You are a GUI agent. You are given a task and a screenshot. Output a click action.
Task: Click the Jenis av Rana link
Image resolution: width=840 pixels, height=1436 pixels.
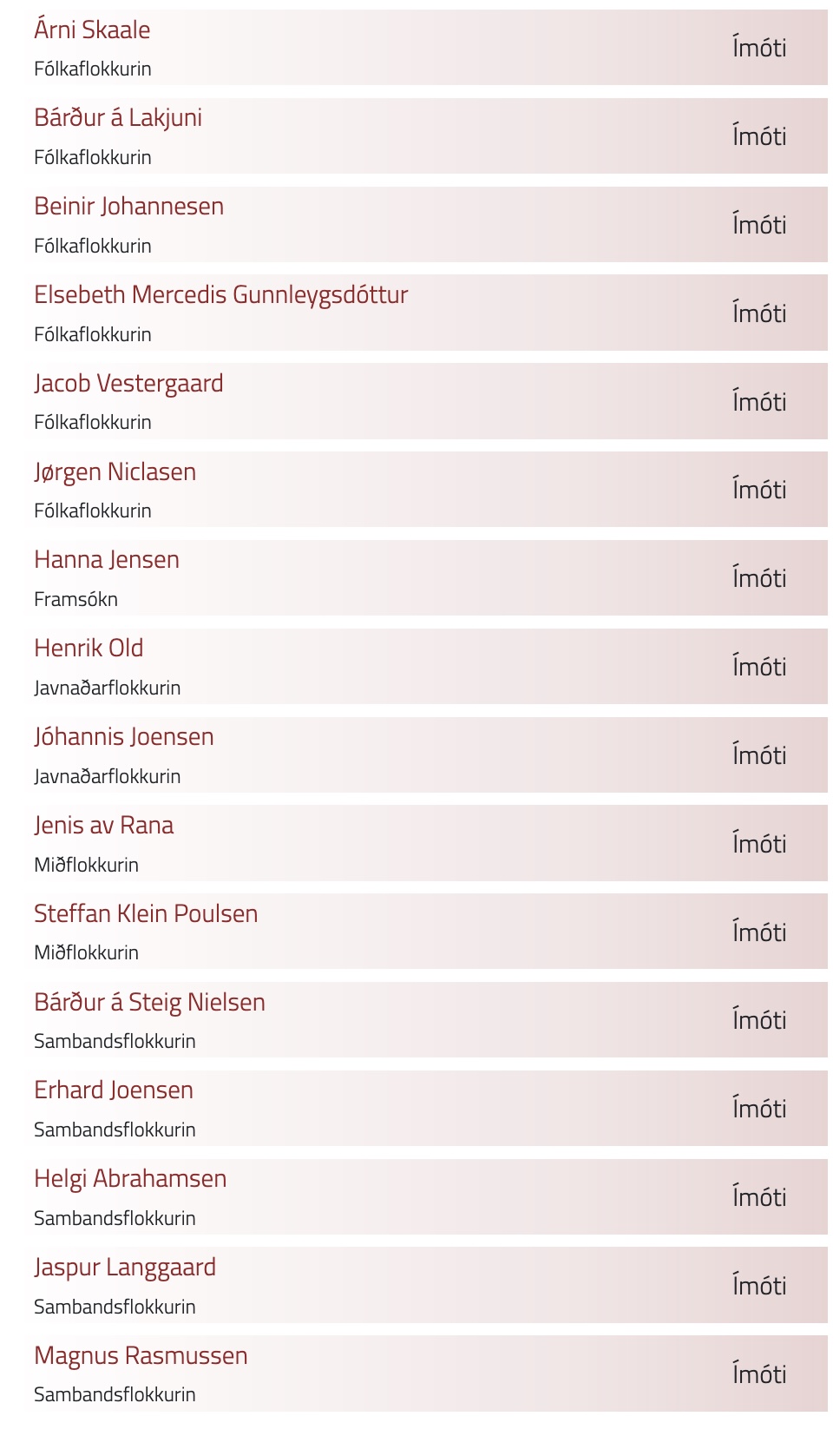point(103,825)
